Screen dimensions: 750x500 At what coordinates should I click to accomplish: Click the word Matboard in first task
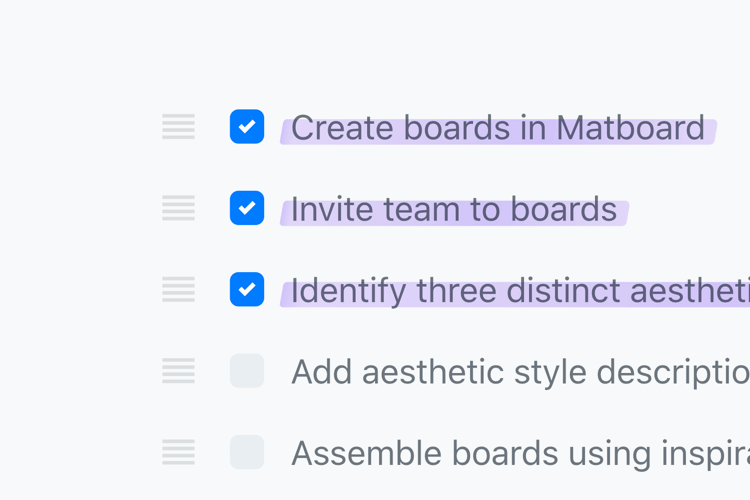pyautogui.click(x=630, y=128)
